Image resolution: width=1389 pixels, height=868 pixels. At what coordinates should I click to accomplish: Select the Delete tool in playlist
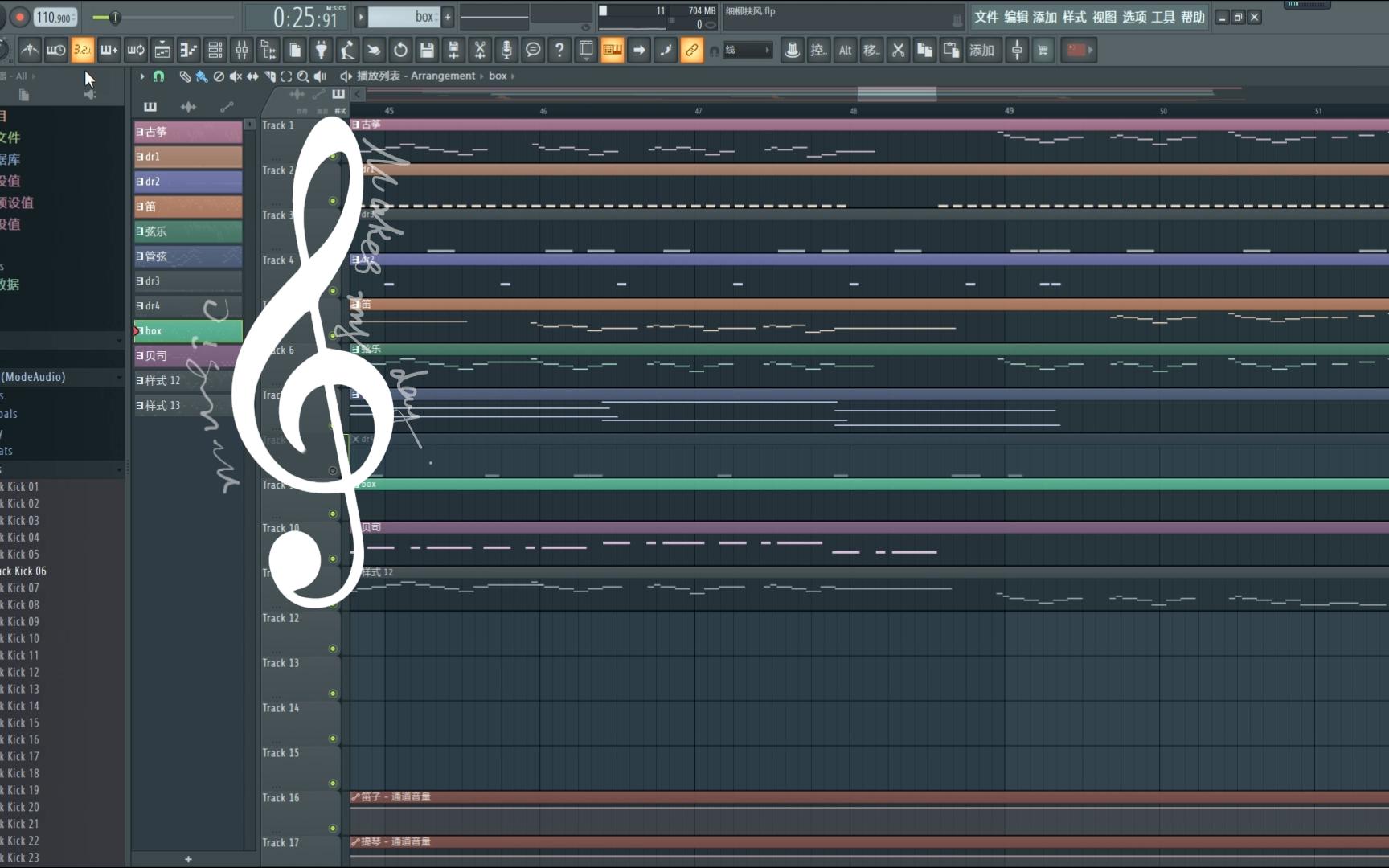tap(219, 76)
